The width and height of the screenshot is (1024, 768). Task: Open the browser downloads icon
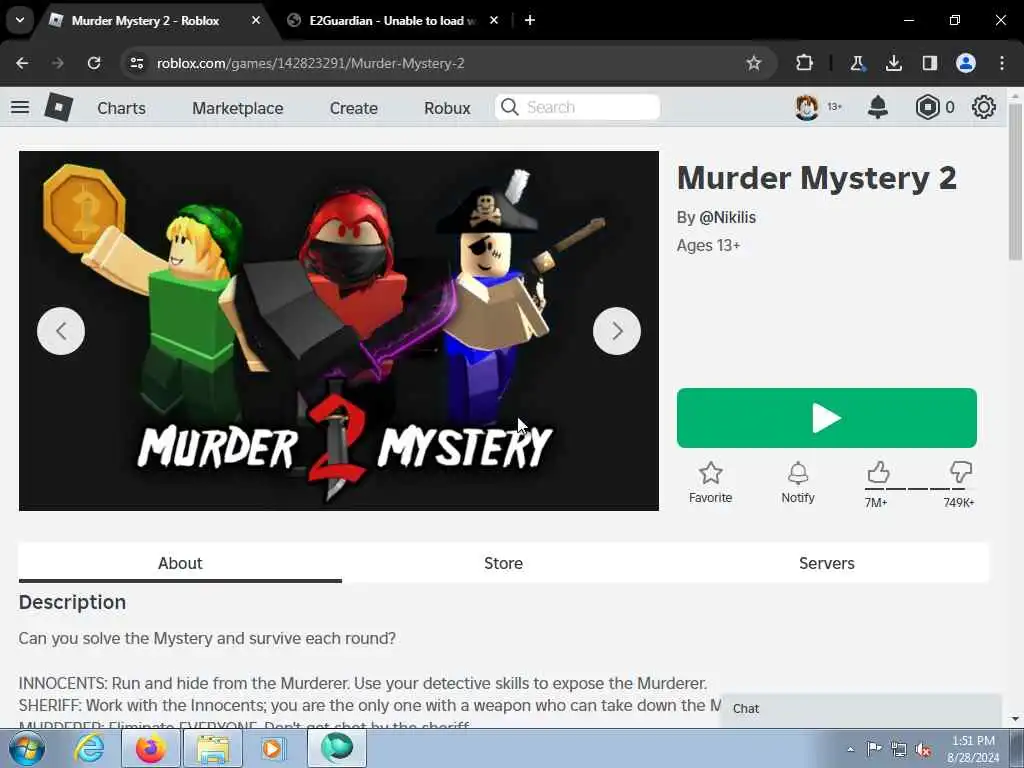pos(893,63)
